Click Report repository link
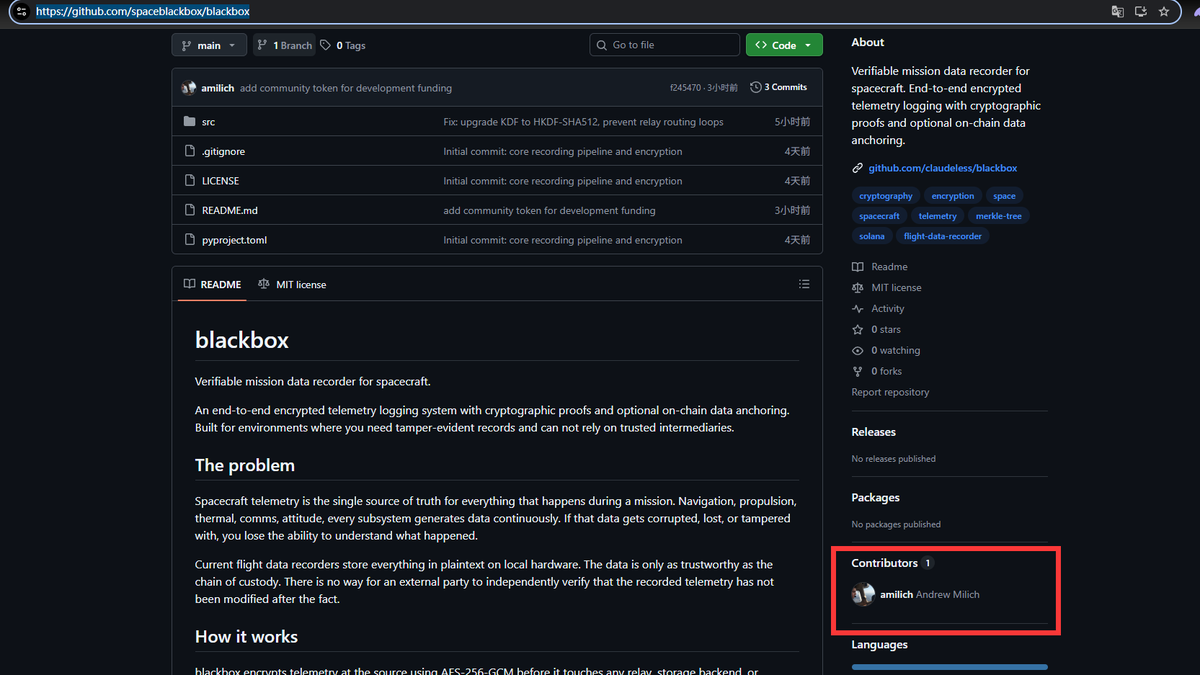Screen dimensions: 1200x675 pyautogui.click(x=890, y=392)
